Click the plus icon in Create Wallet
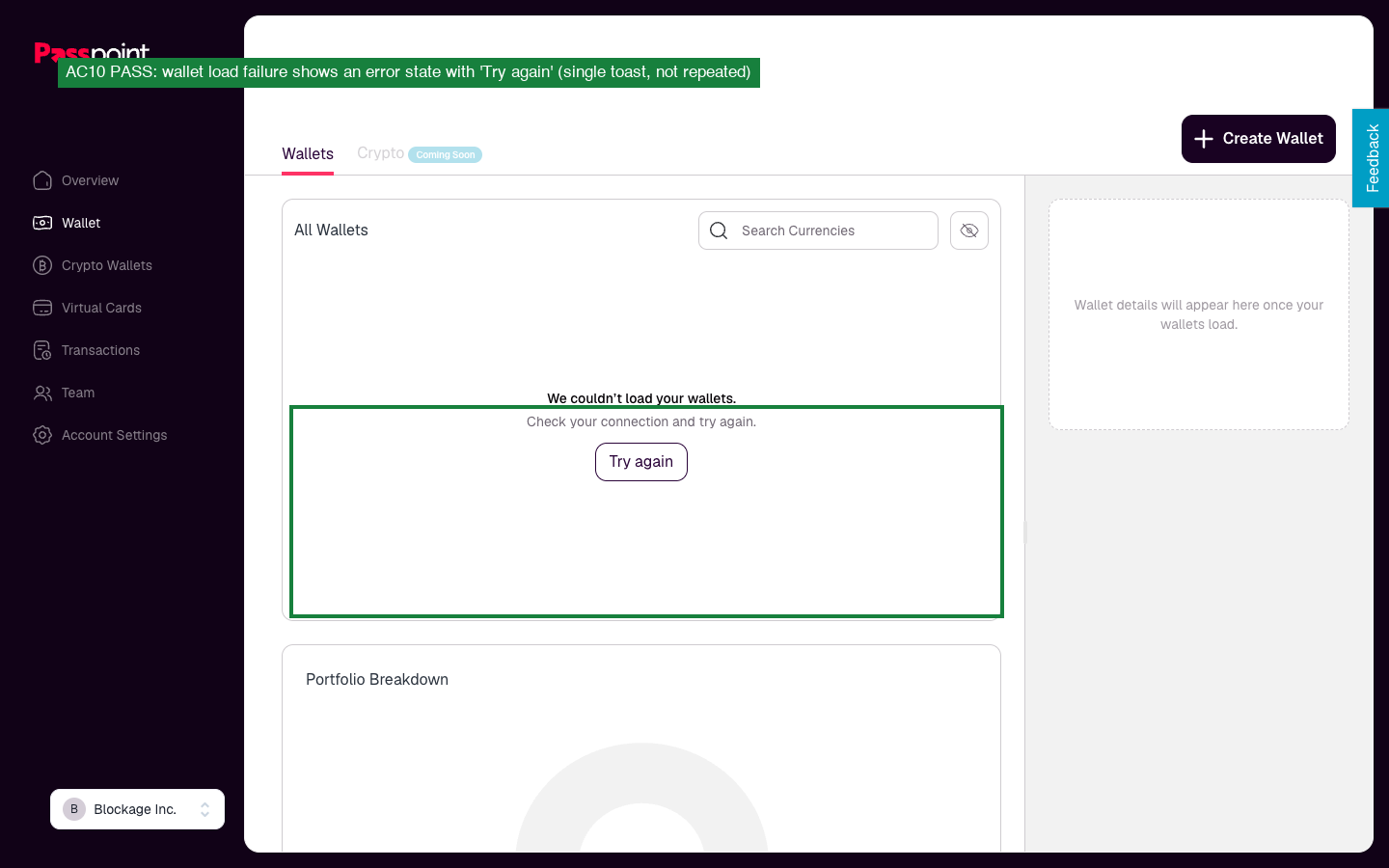This screenshot has width=1389, height=868. pyautogui.click(x=1204, y=139)
